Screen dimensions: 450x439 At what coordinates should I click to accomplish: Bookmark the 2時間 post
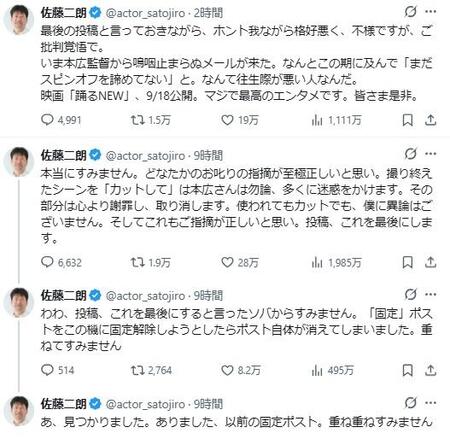(x=407, y=120)
